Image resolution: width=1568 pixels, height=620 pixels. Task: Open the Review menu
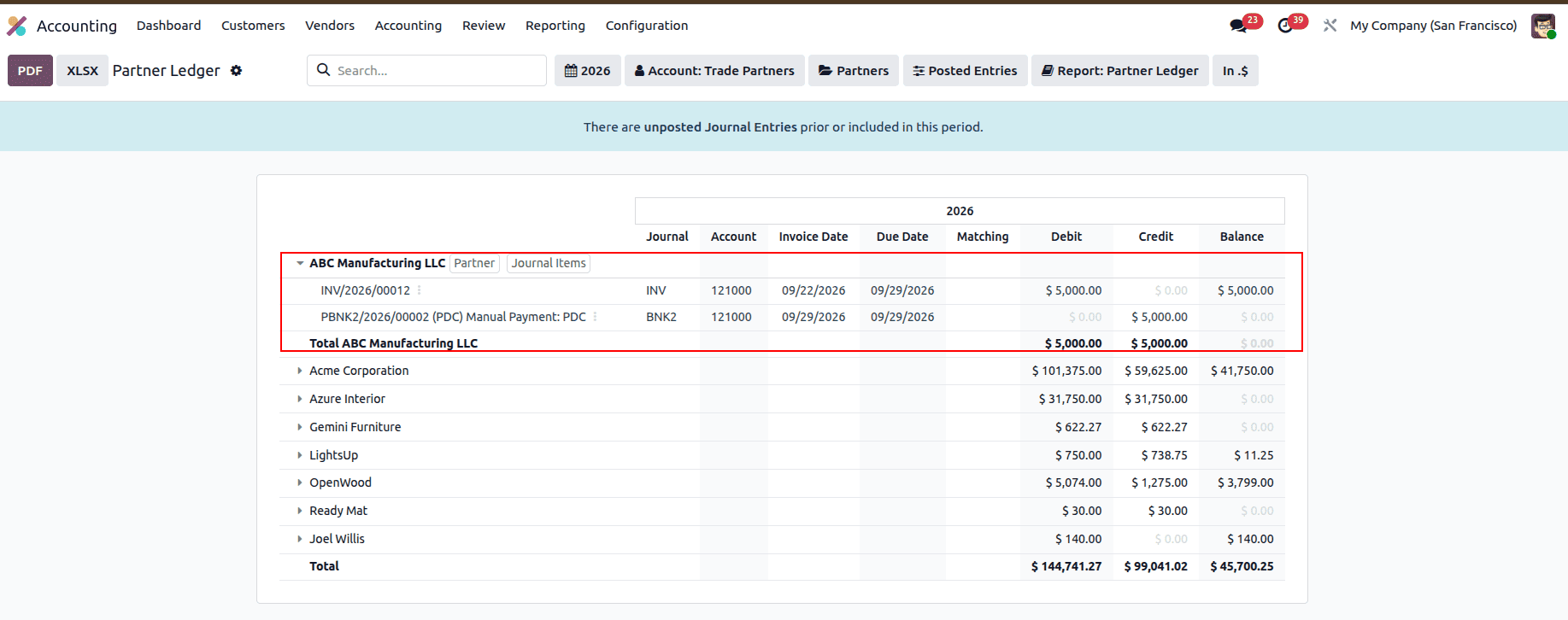[x=484, y=26]
